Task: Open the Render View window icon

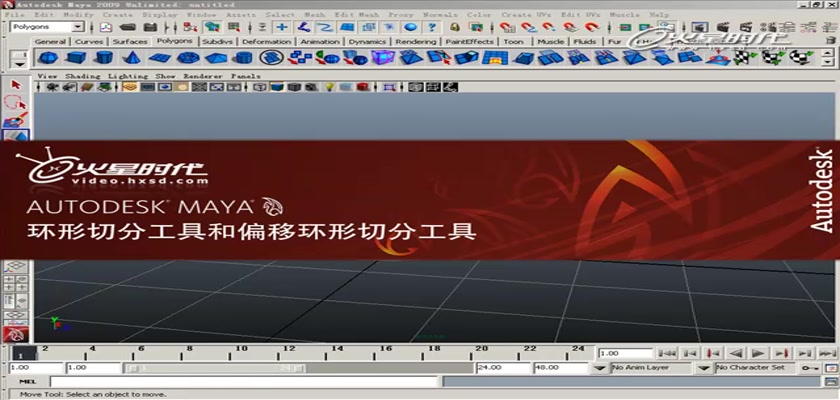Action: pos(698,27)
